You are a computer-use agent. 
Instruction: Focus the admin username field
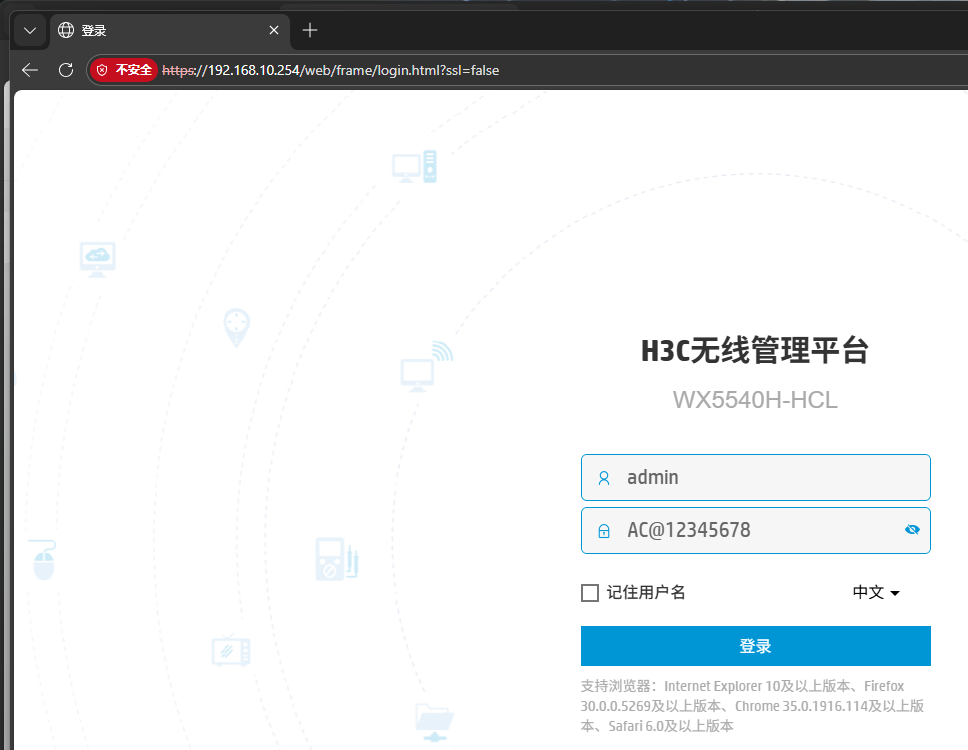click(x=756, y=477)
